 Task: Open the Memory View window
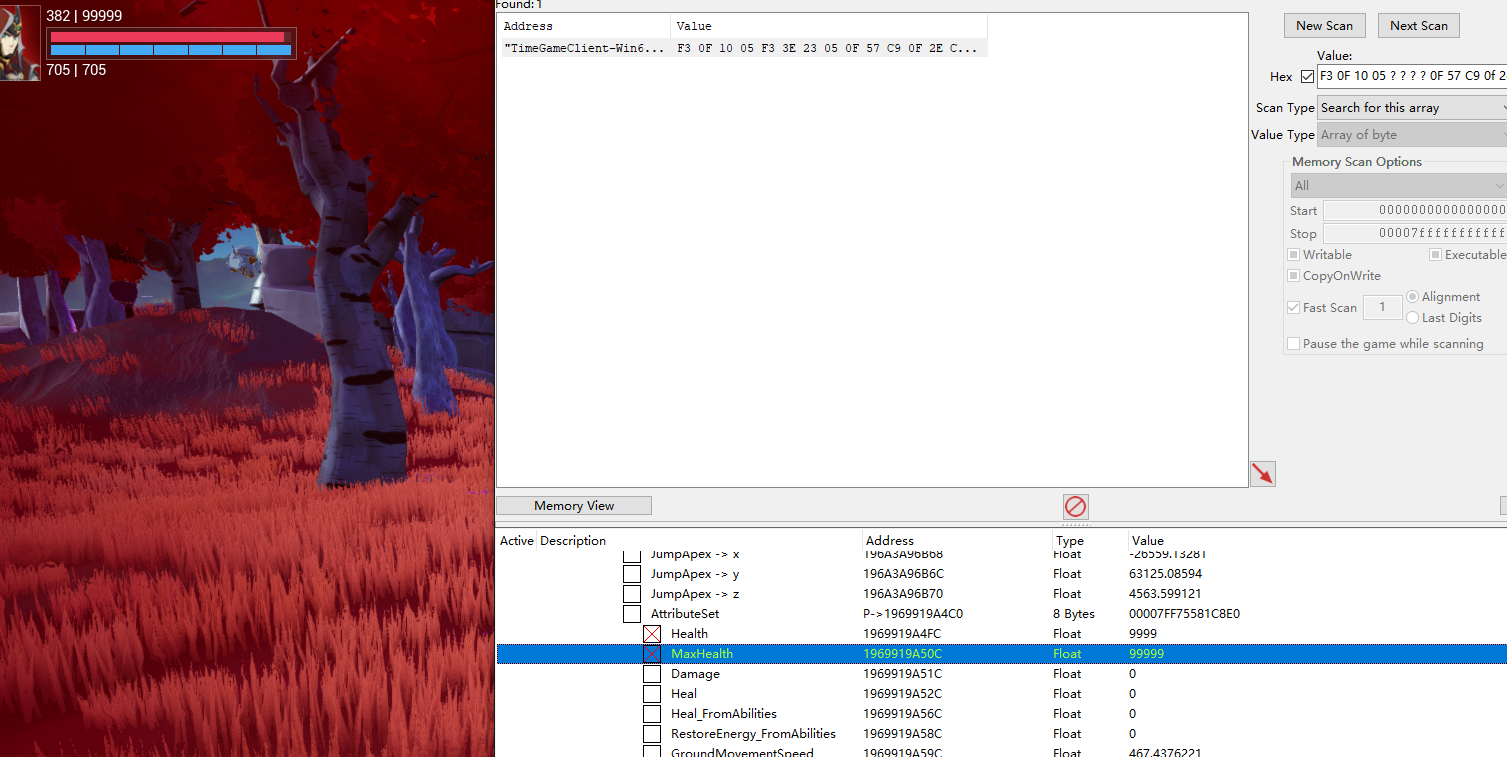[574, 506]
